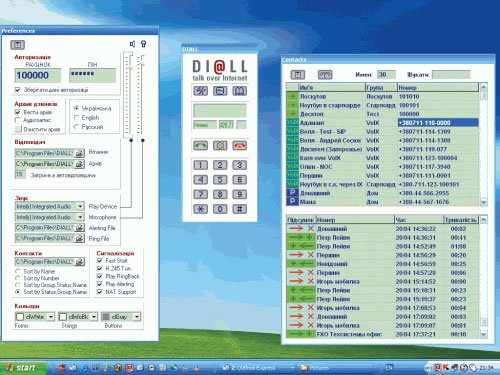Click the red hang-up handset button

pos(240,145)
